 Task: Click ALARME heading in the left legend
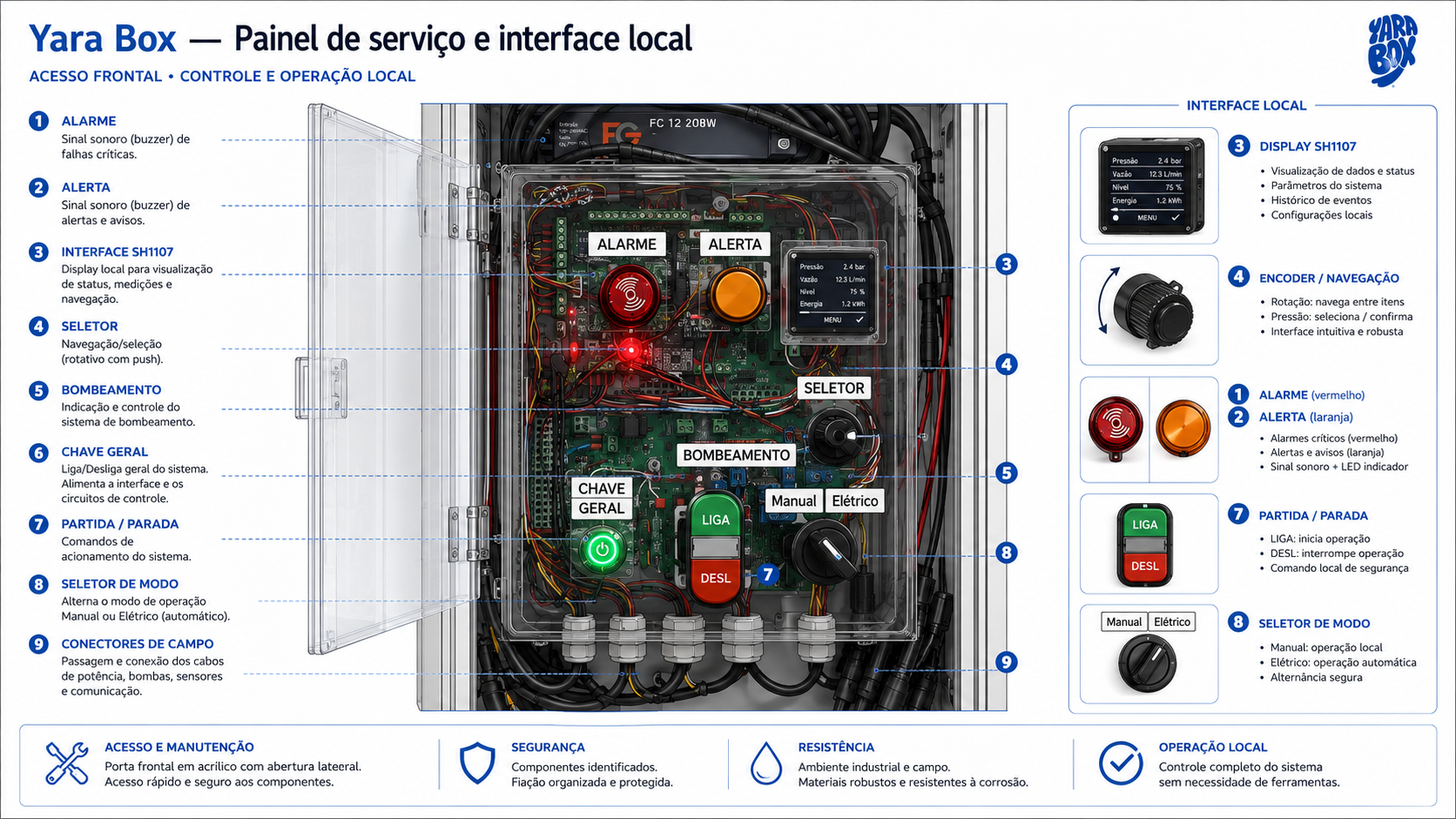(x=89, y=121)
